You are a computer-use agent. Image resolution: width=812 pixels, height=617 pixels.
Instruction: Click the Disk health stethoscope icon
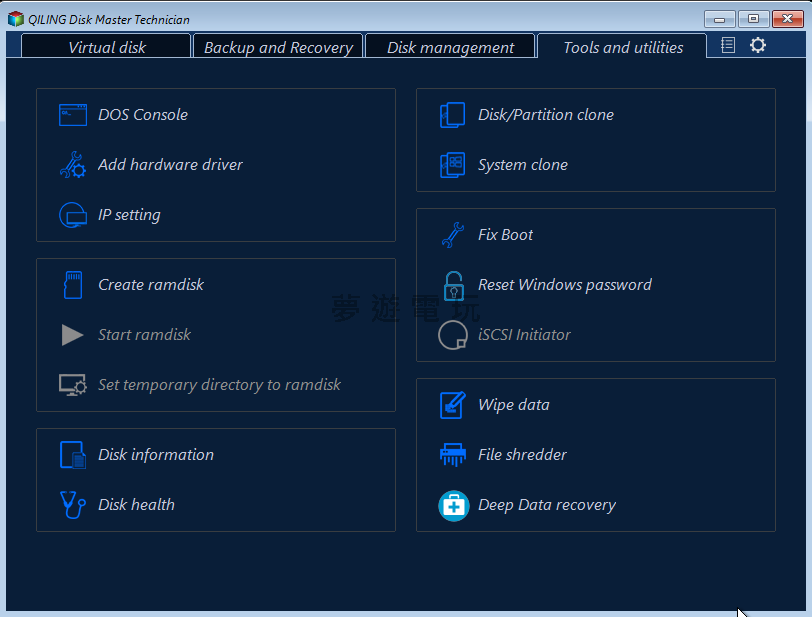click(x=73, y=505)
